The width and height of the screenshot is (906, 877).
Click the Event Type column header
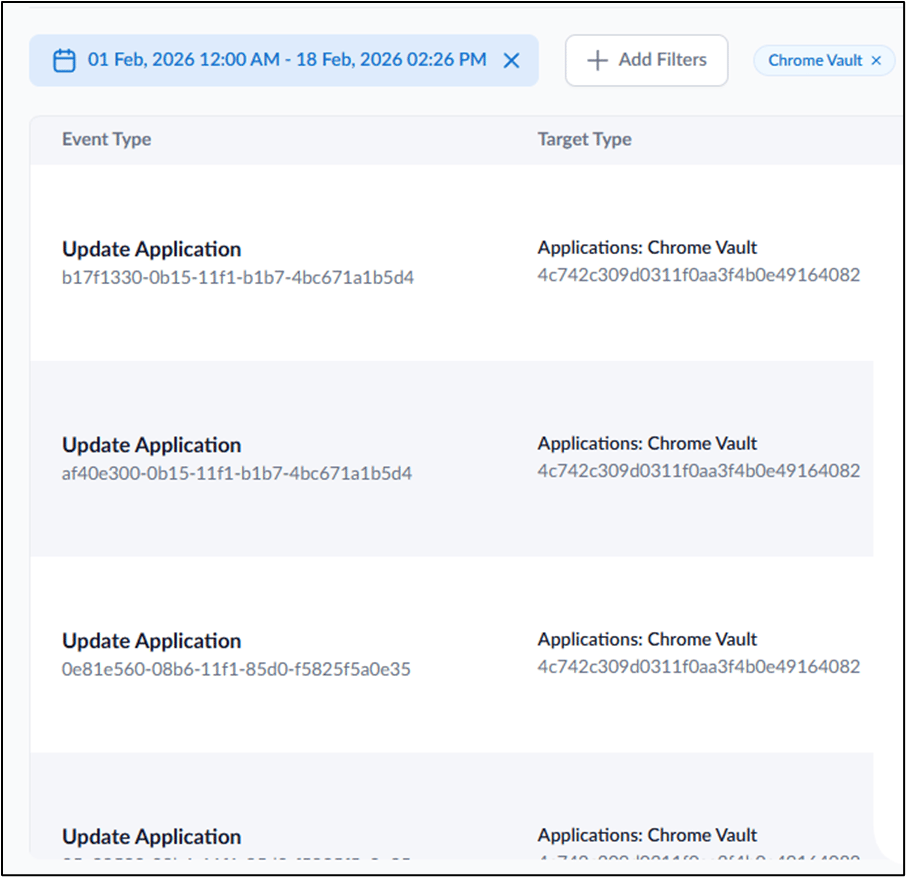(x=106, y=139)
